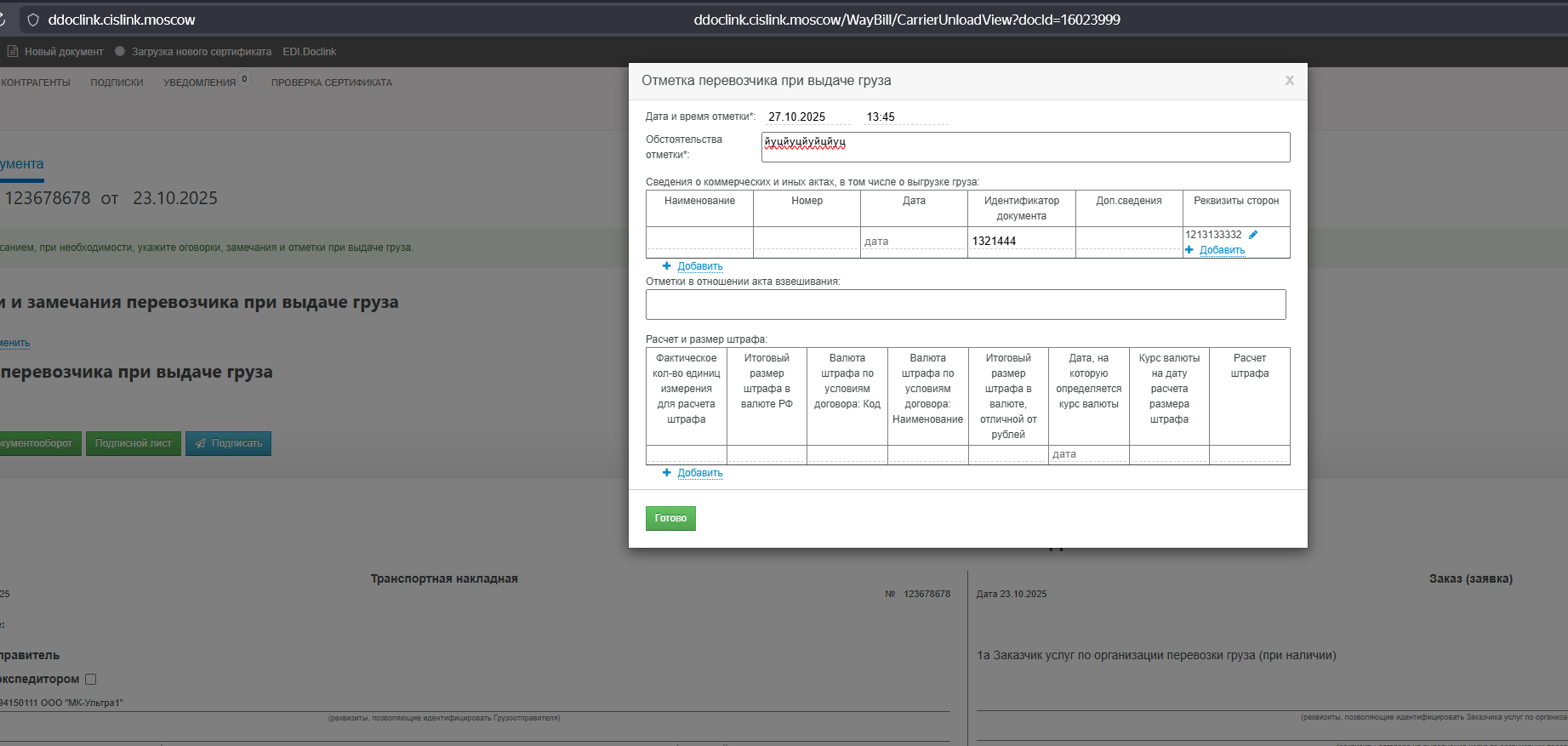Open the 'Загрузка нового сертификата' bookmark
This screenshot has height=746, width=1568.
(x=193, y=52)
